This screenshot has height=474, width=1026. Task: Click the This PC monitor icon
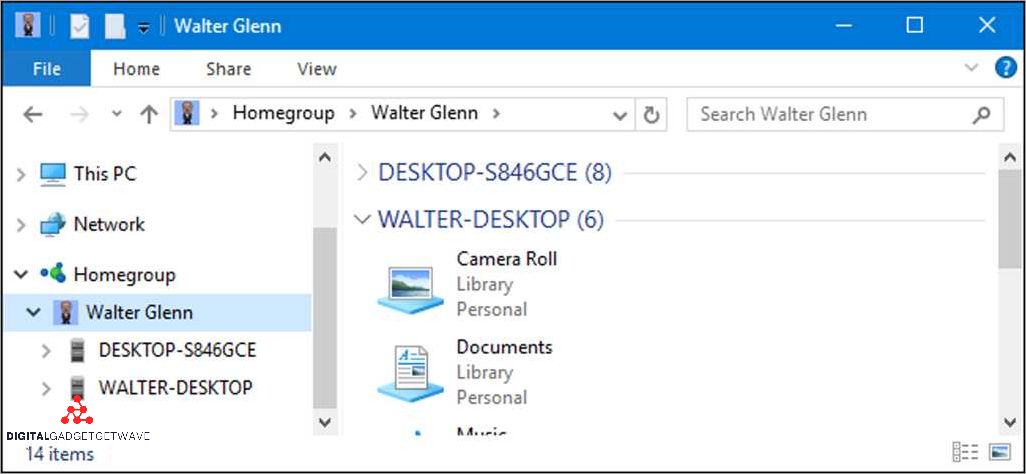(x=53, y=173)
